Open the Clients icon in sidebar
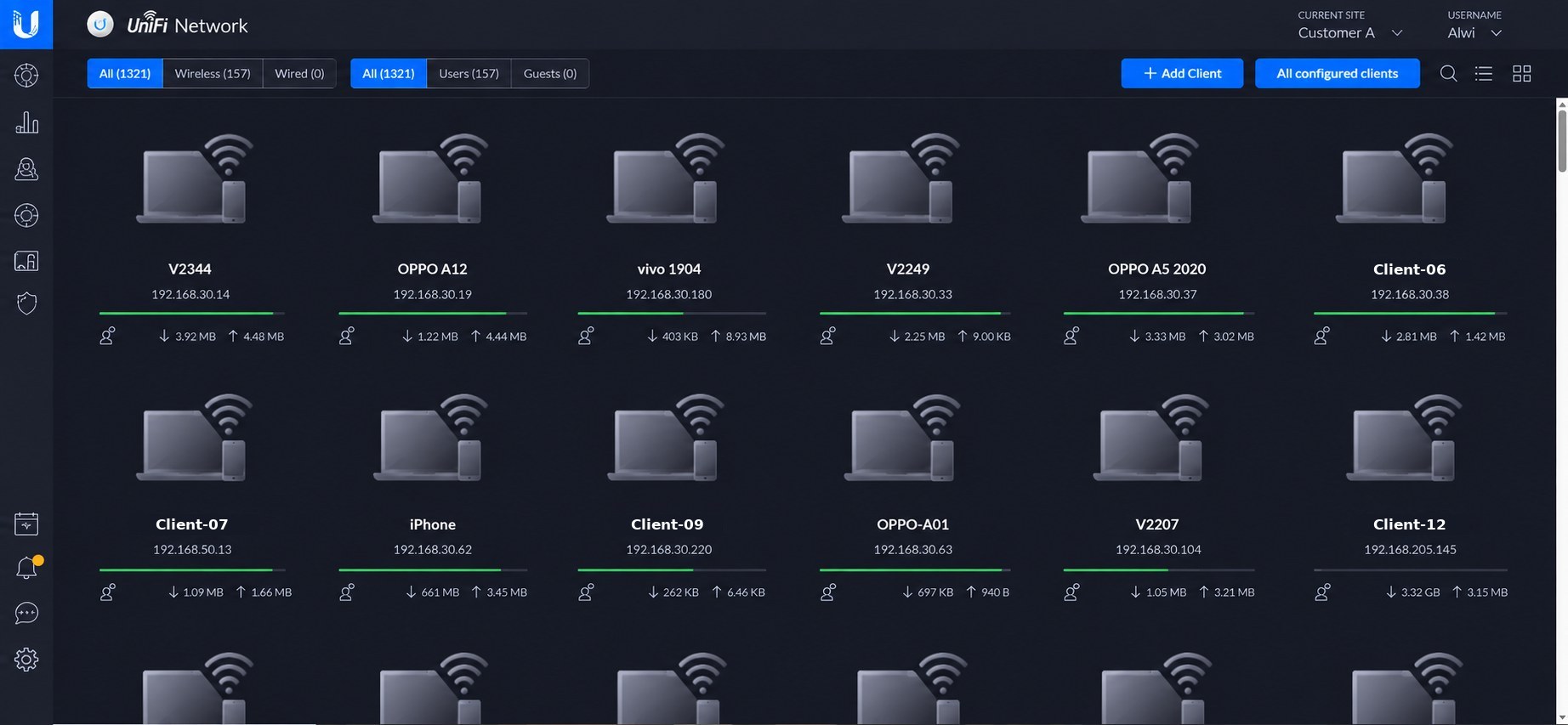The width and height of the screenshot is (1568, 725). coord(26,169)
